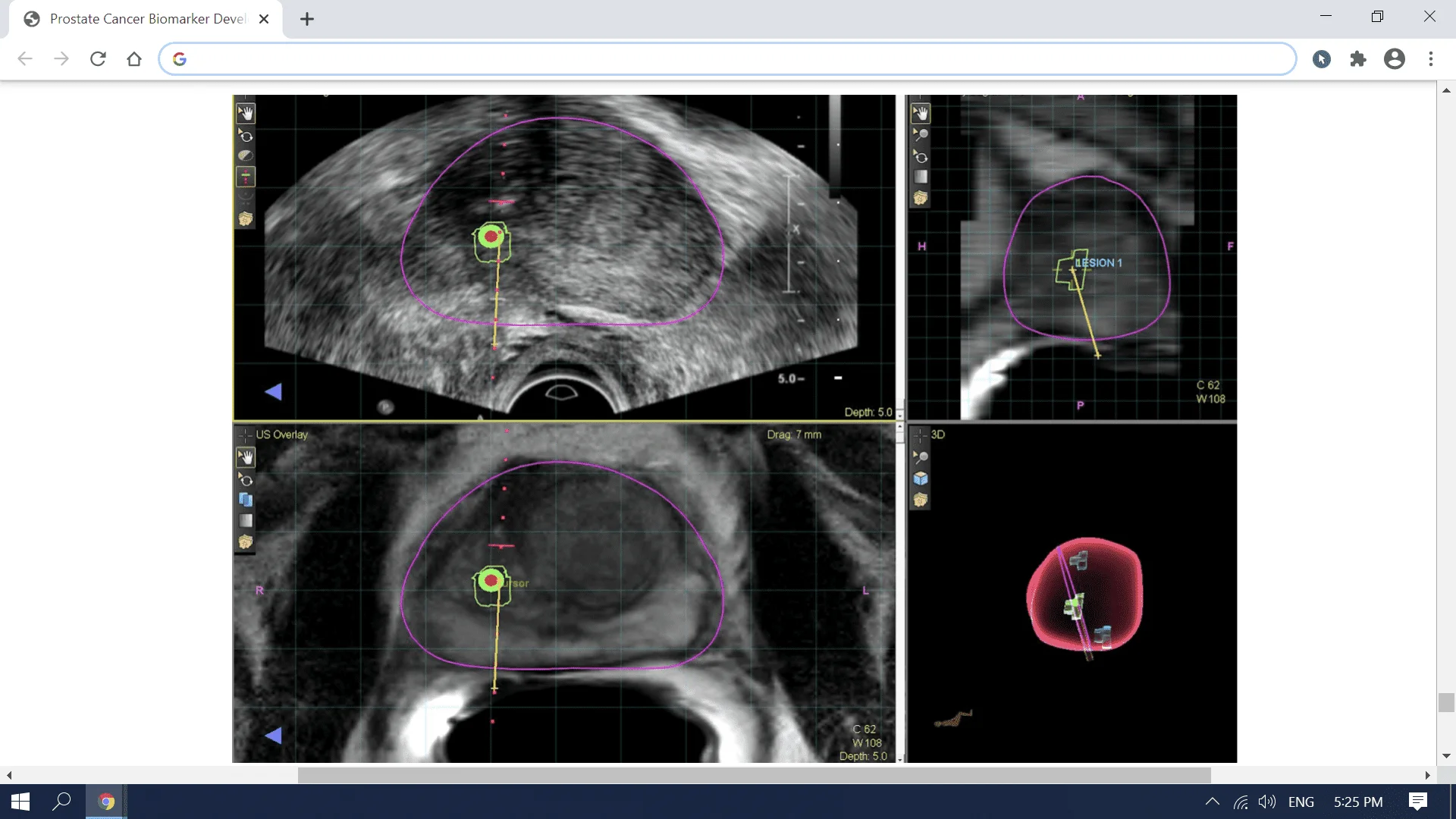Select the rotate tool in ultrasound view
The height and width of the screenshot is (819, 1456).
246,136
